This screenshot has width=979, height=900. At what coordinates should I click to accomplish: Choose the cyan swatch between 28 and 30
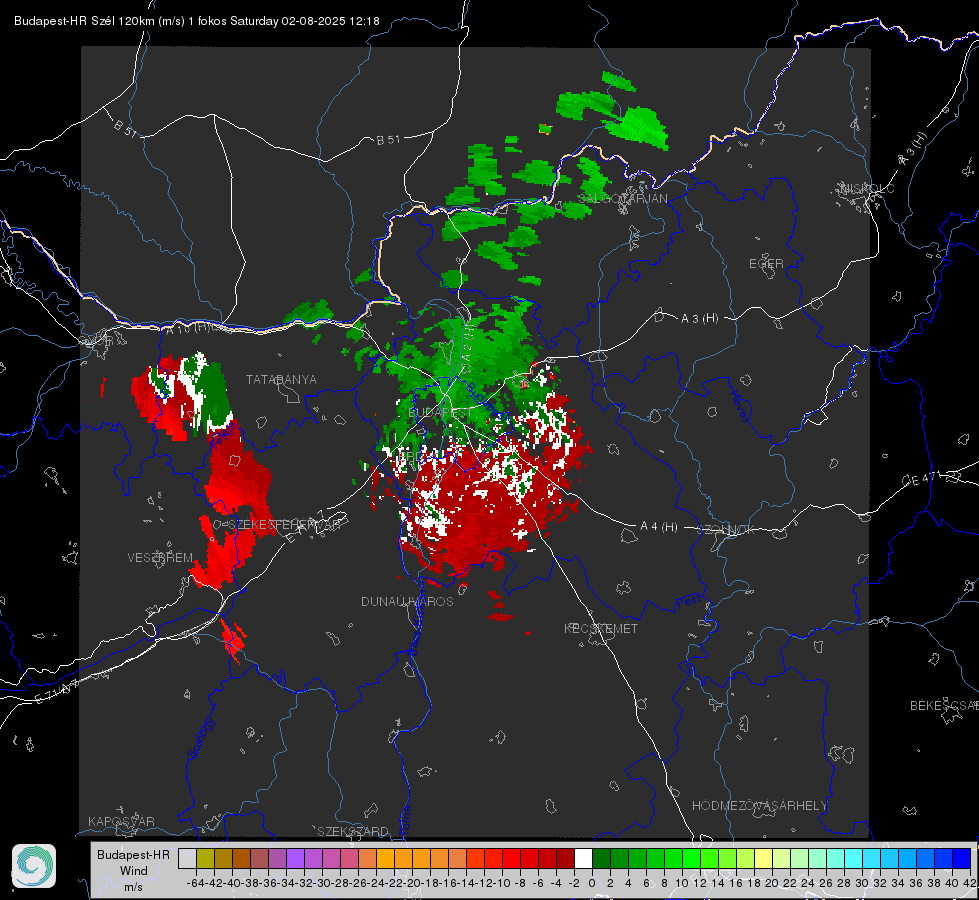coord(854,858)
